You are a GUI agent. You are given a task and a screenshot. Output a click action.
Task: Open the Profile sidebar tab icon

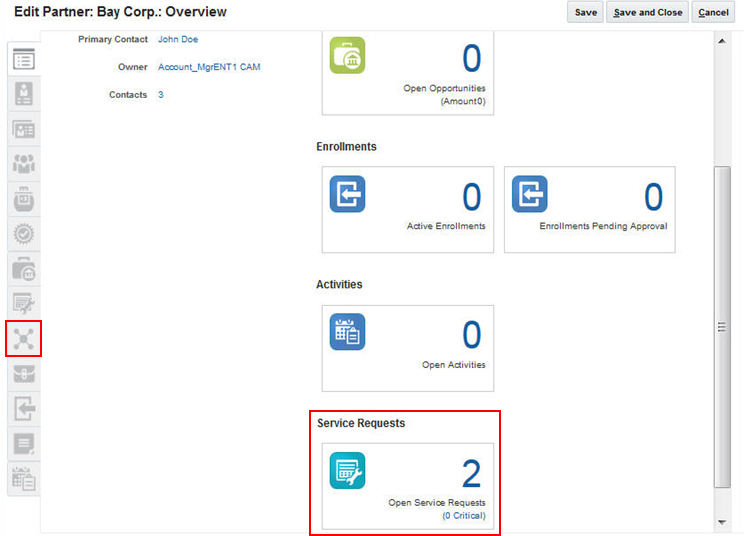(x=24, y=93)
